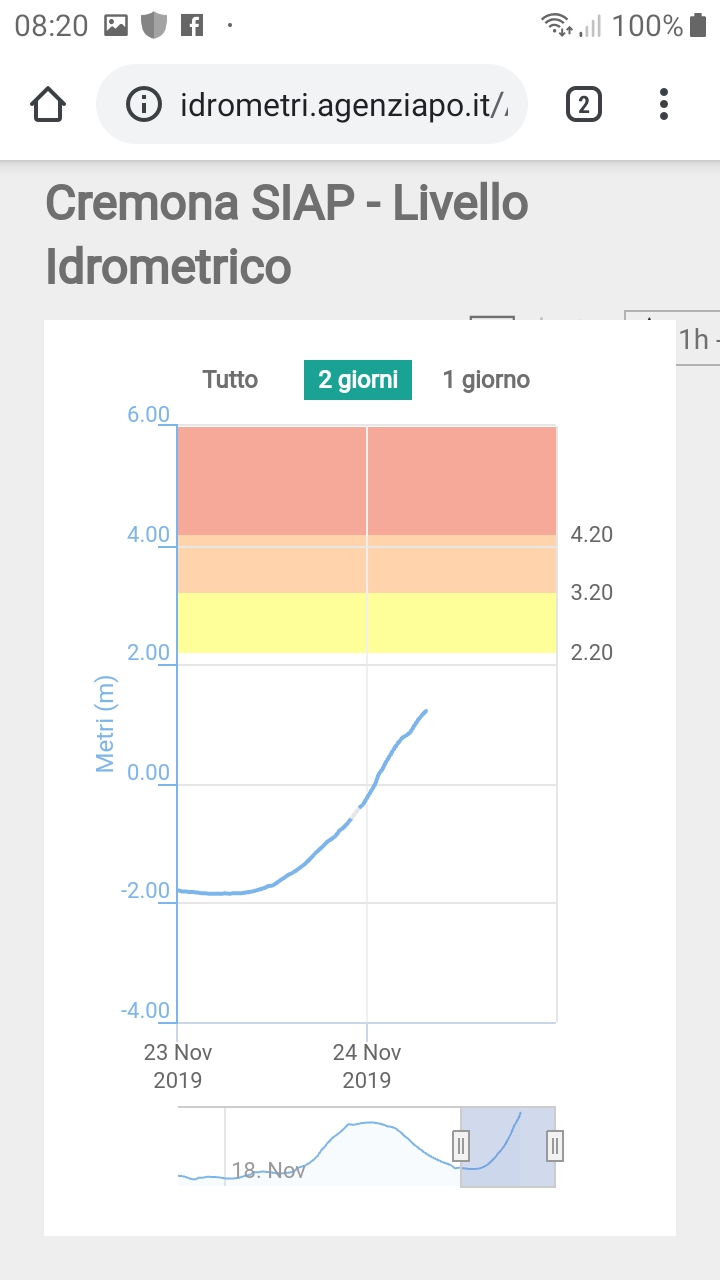
Task: Click the yellow 2.20 threshold band
Action: [x=367, y=623]
